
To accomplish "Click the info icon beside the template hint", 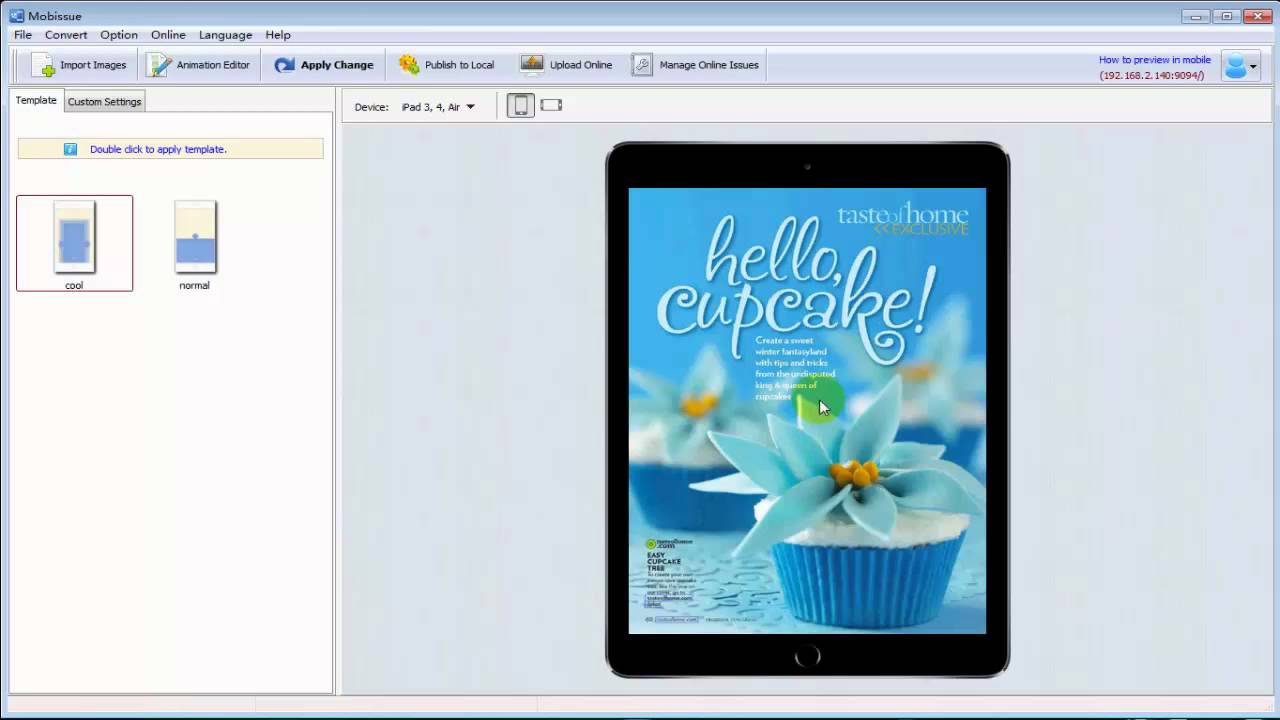I will pos(70,149).
